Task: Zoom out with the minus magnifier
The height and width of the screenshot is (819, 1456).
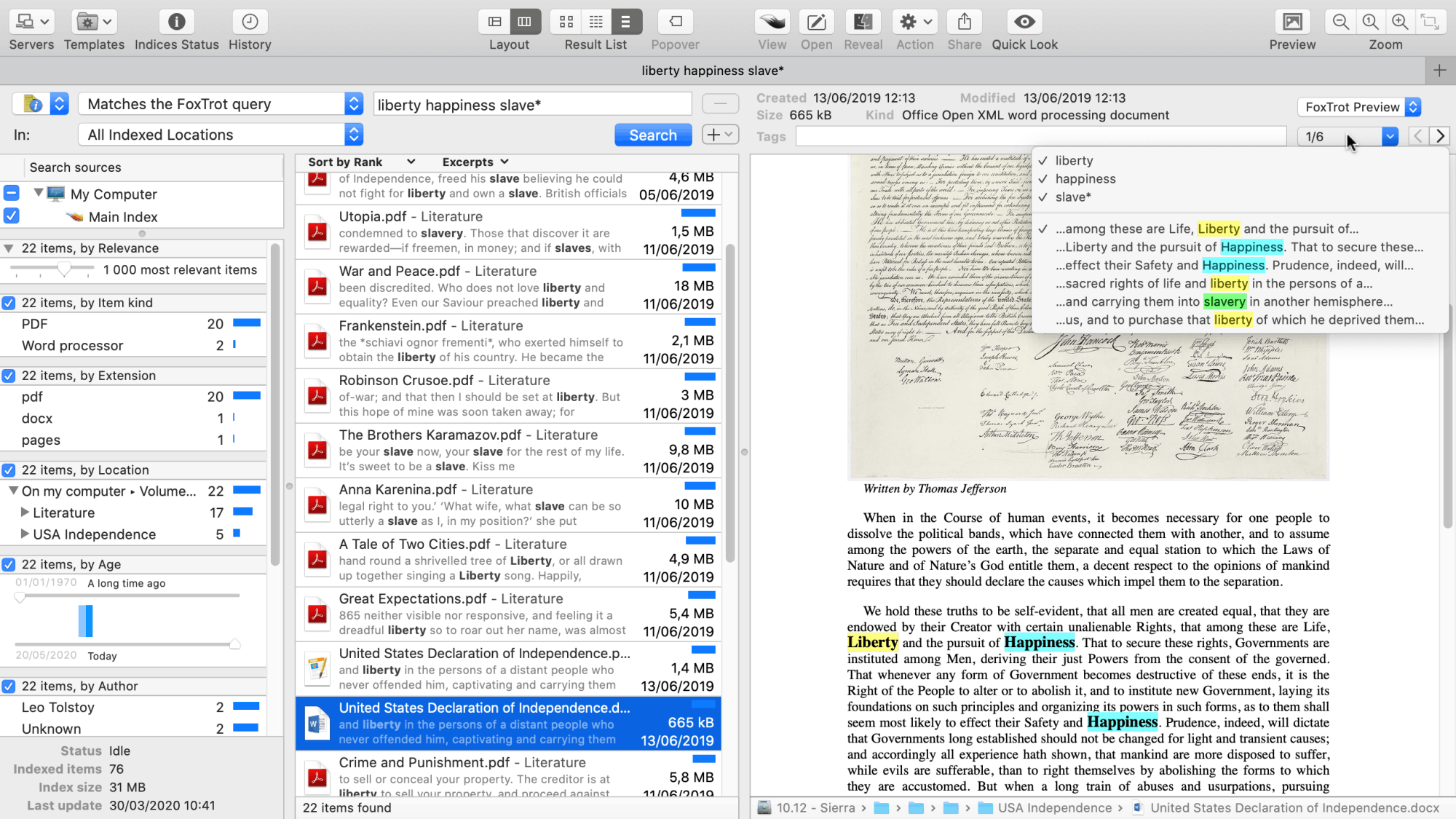Action: 1340,22
